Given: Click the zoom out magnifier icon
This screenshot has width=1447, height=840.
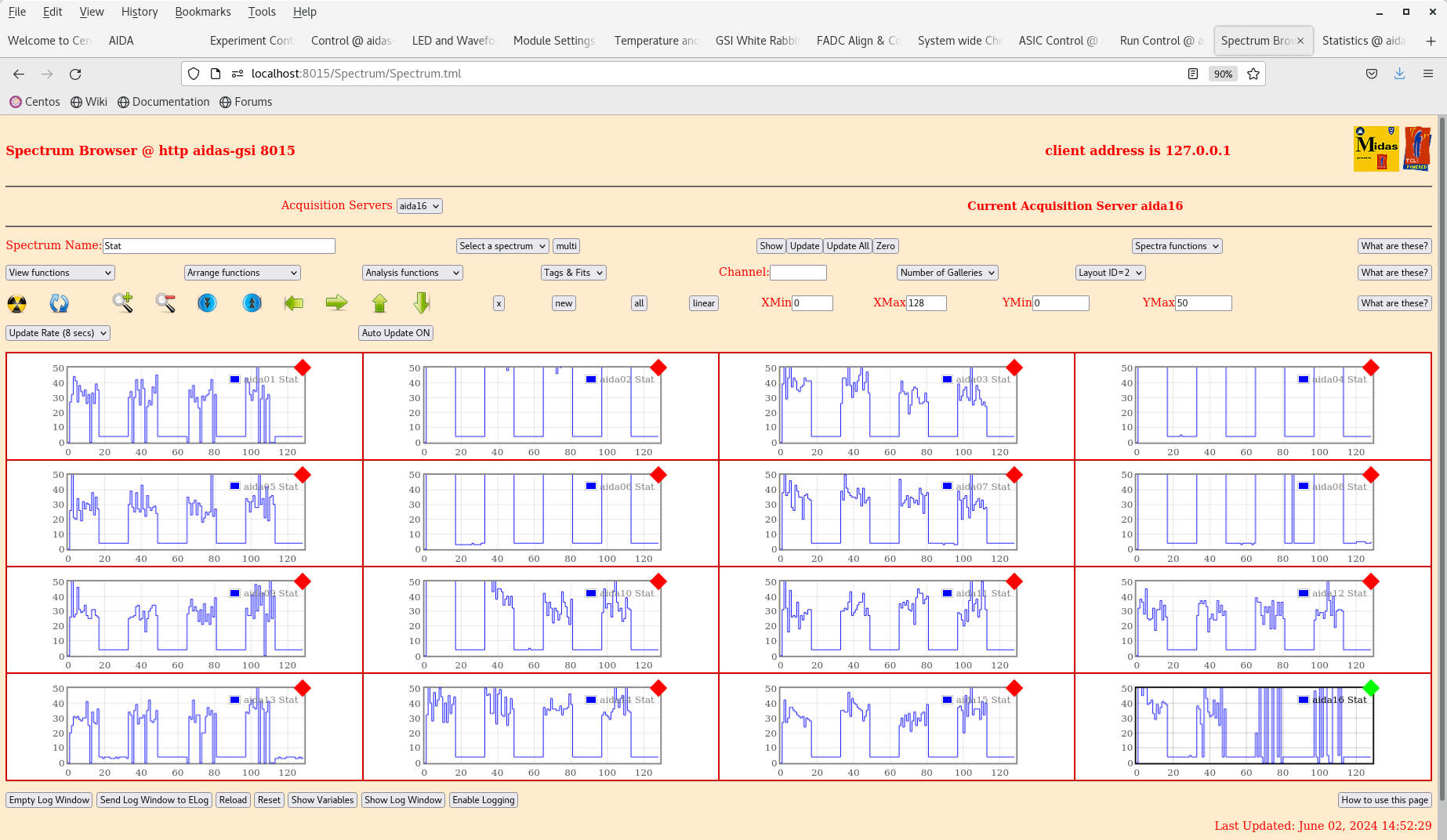Looking at the screenshot, I should (165, 302).
